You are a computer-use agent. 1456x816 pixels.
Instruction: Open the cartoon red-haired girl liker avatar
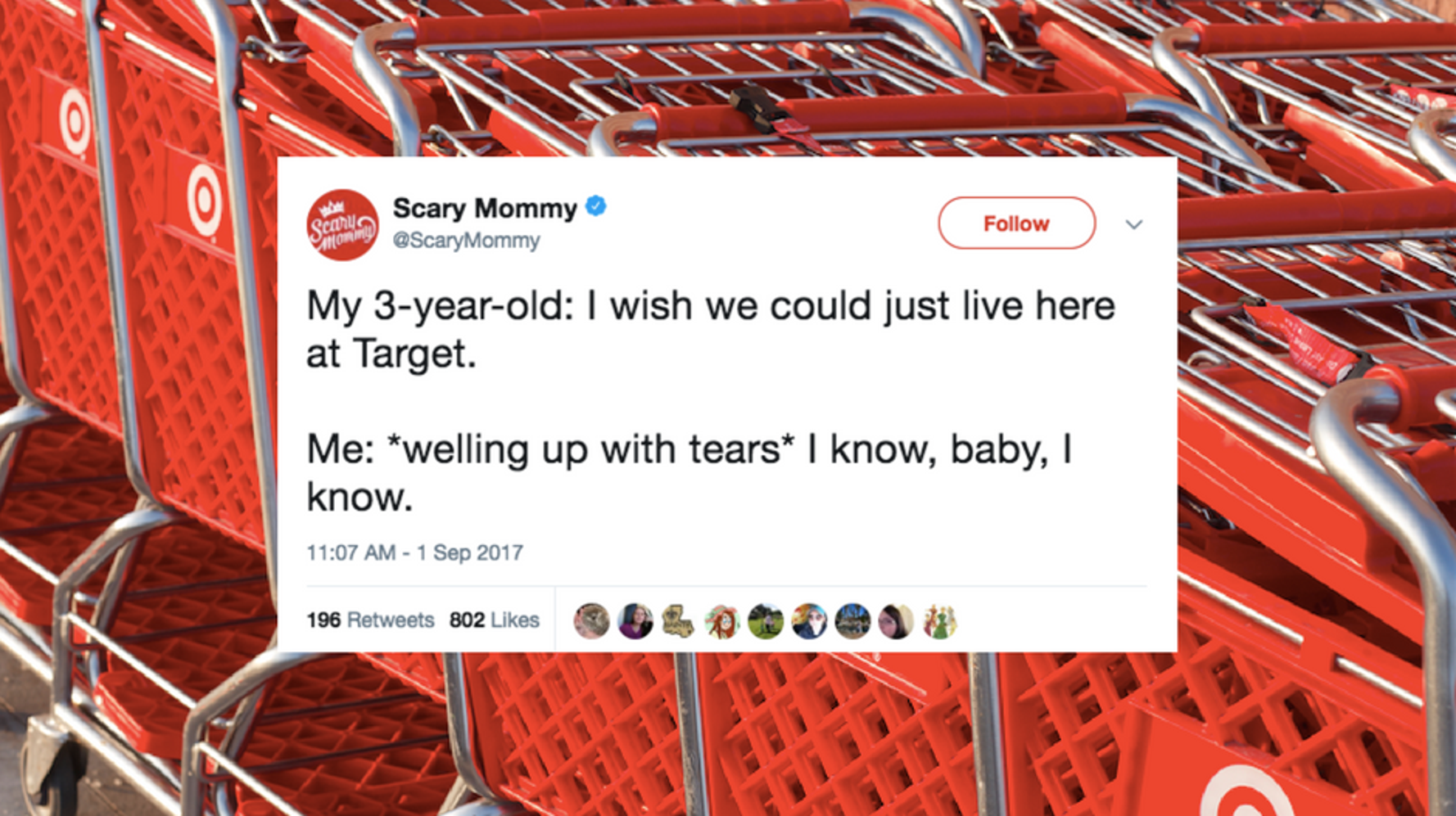tap(721, 621)
